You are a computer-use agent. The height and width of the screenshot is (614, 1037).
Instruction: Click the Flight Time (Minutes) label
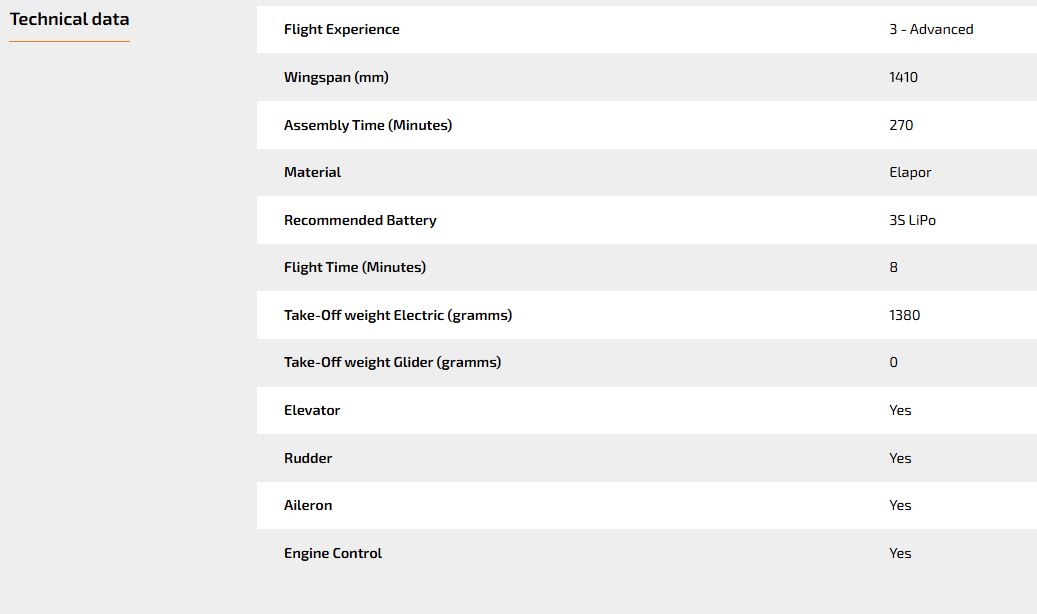point(354,267)
